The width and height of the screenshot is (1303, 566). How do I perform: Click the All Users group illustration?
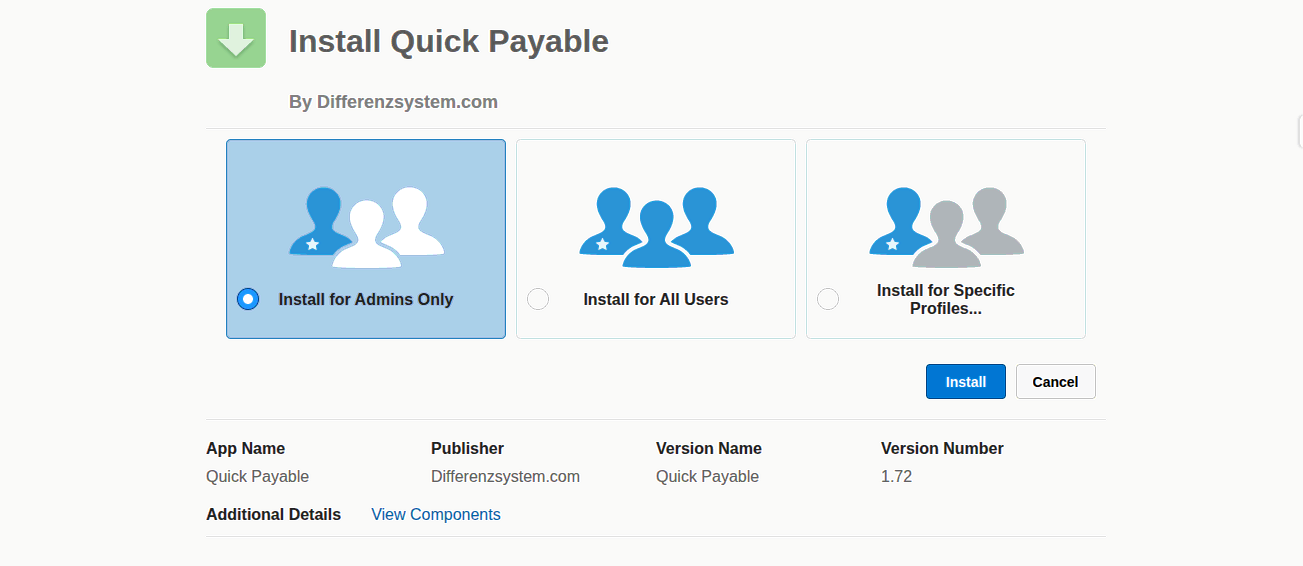[x=657, y=227]
